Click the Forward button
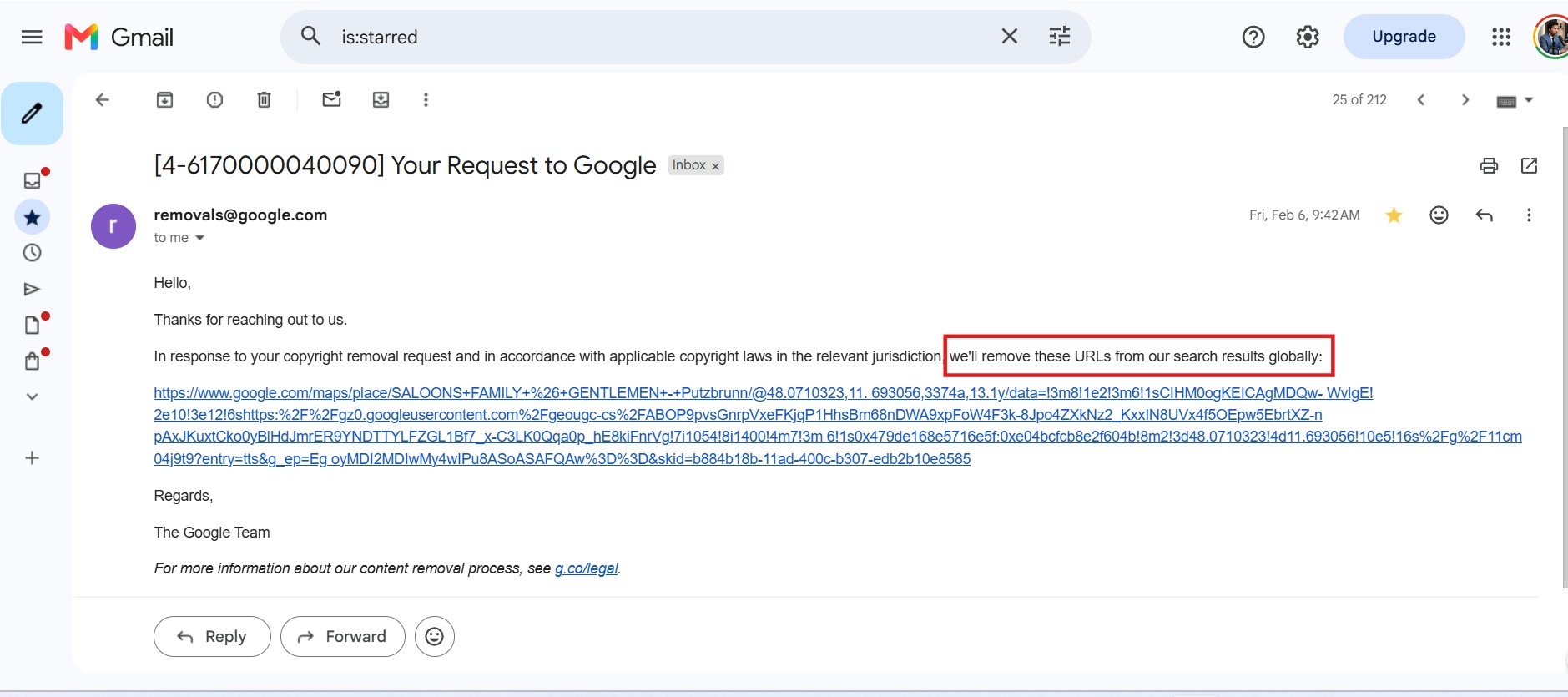This screenshot has height=697, width=1568. tap(343, 636)
